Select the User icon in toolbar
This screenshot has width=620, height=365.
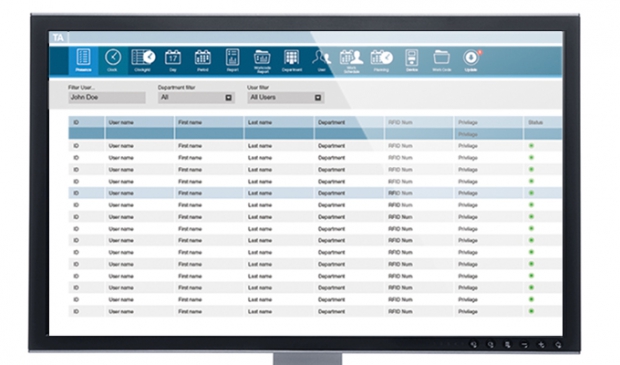(321, 60)
